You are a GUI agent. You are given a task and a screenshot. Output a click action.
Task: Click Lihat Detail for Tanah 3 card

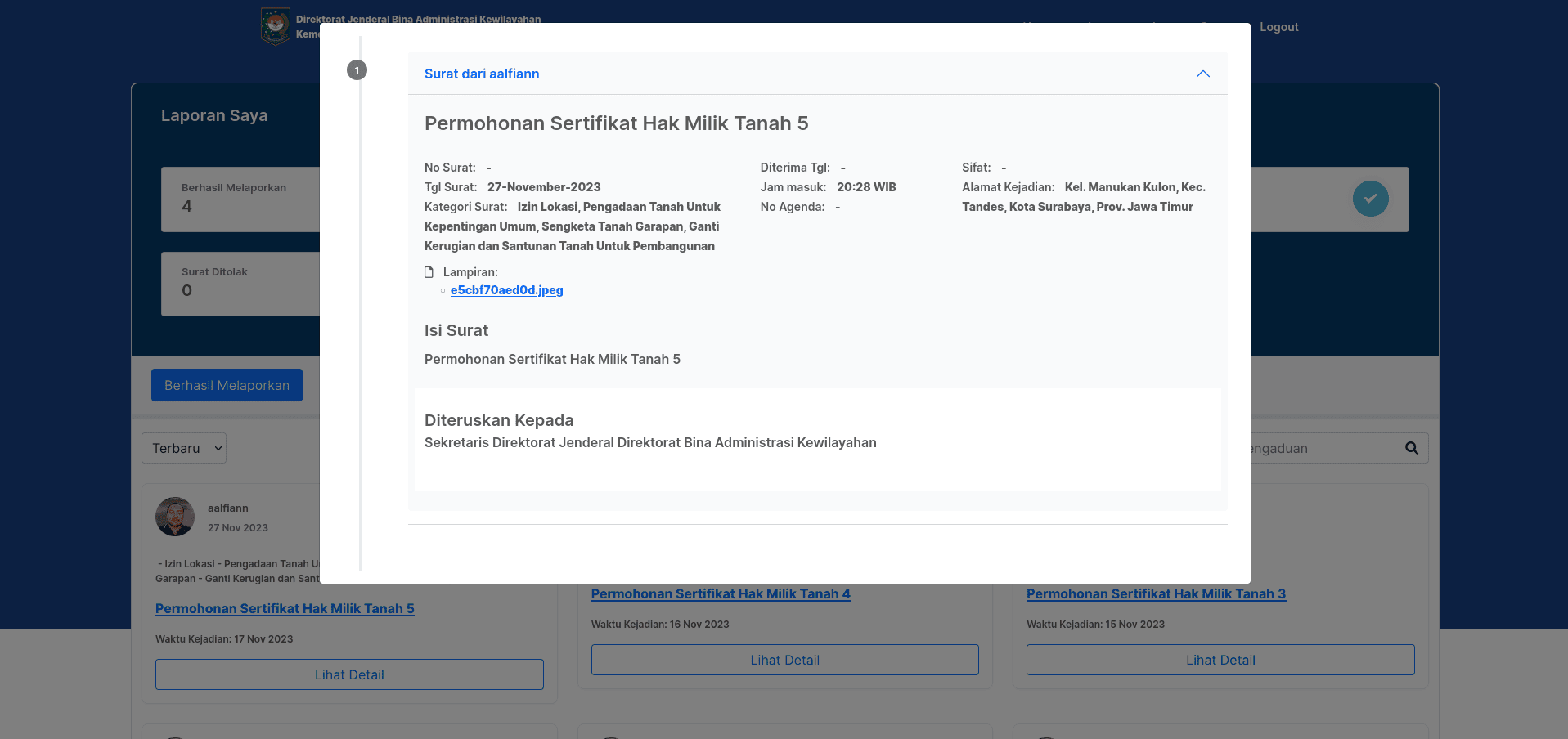click(x=1220, y=660)
